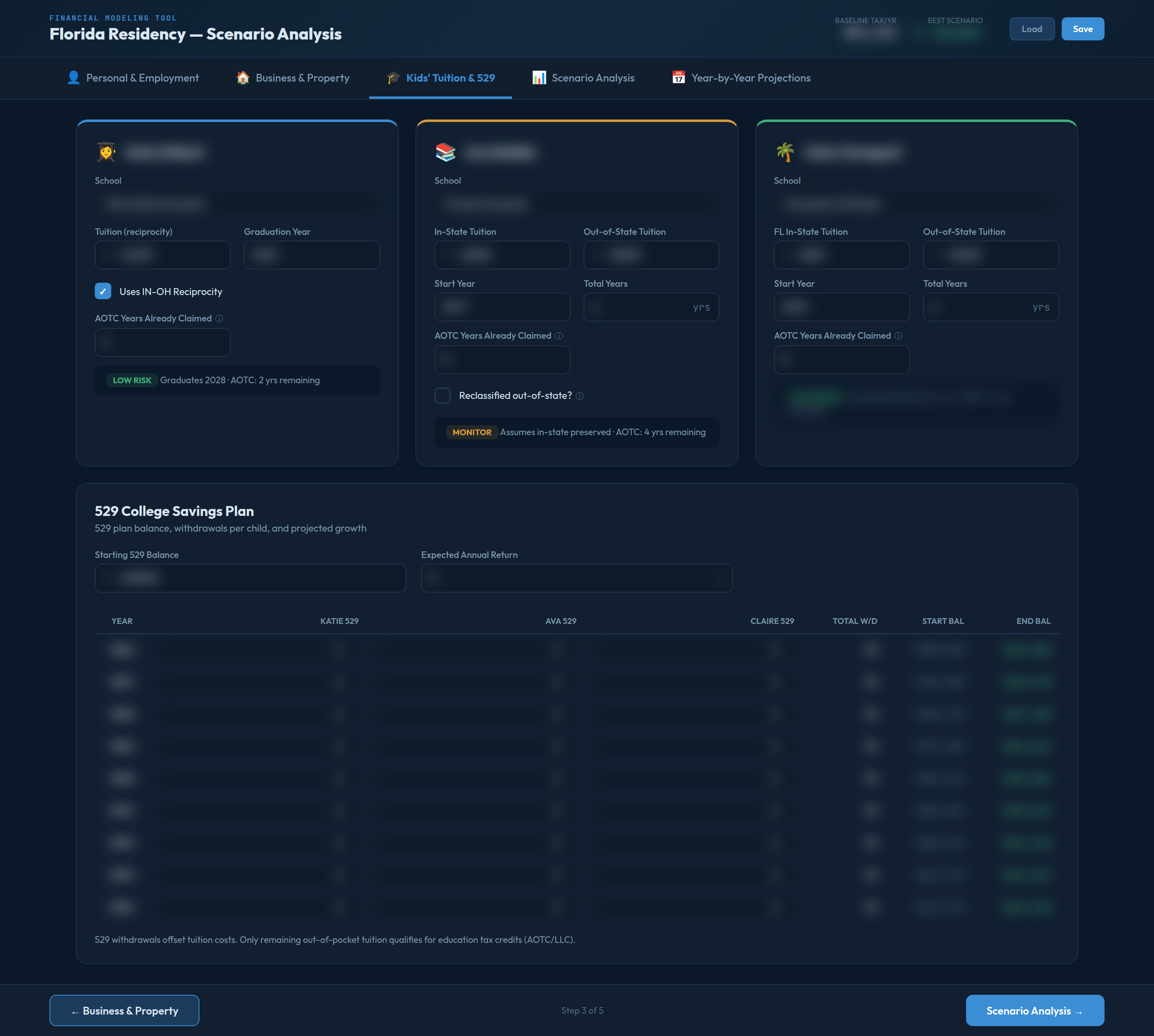This screenshot has width=1154, height=1036.
Task: Click the house icon on Business & Property tab
Action: pyautogui.click(x=243, y=78)
